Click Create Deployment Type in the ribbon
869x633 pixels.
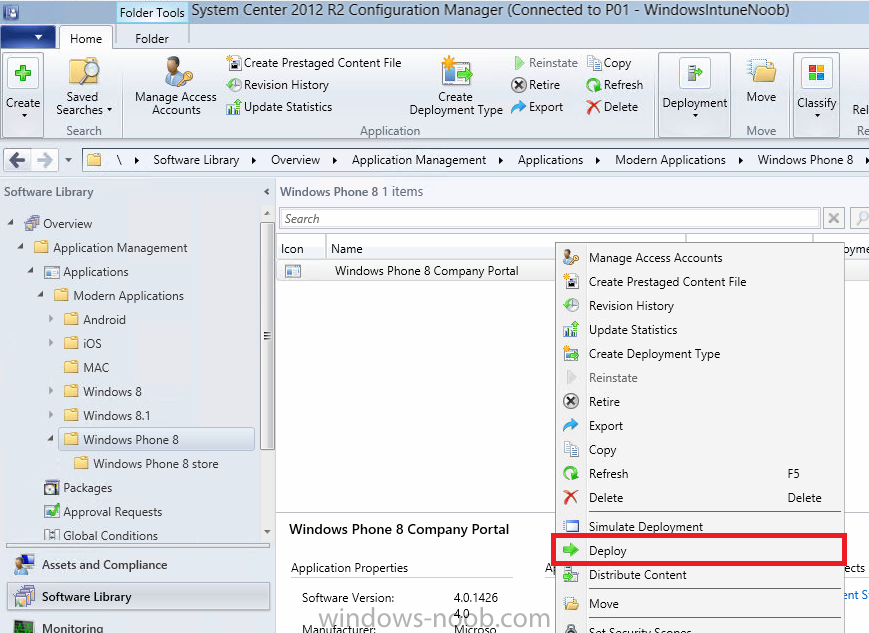[456, 86]
